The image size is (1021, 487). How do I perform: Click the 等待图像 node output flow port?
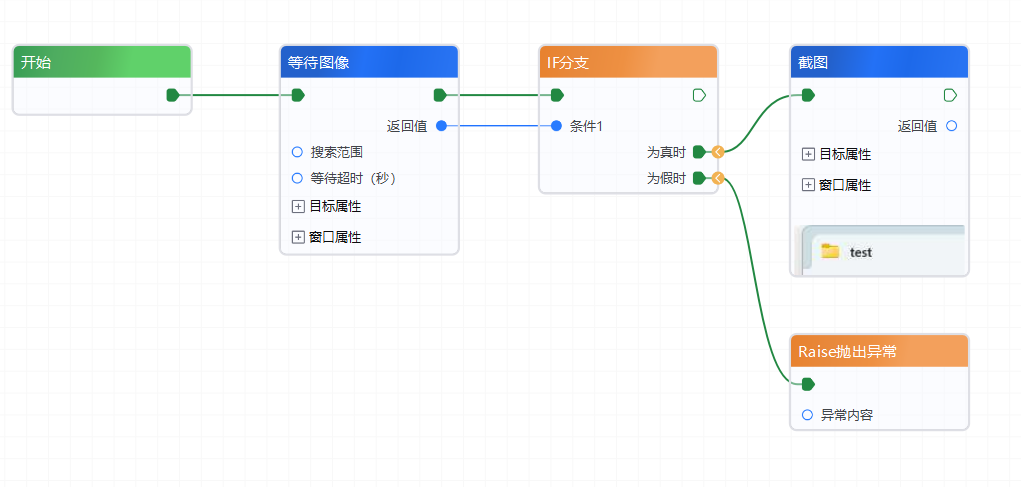point(440,95)
